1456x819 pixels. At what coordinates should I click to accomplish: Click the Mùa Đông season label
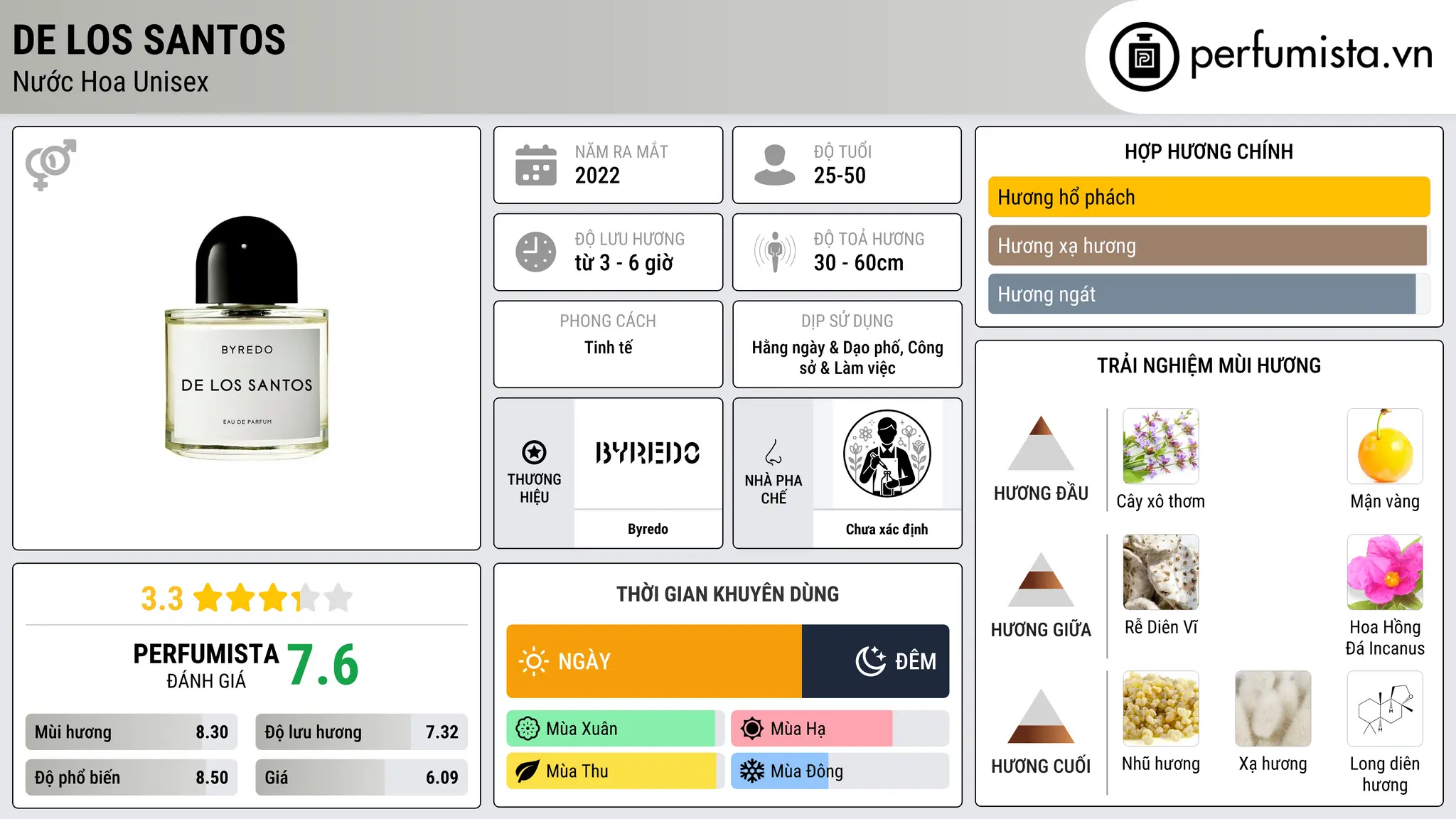click(x=807, y=771)
